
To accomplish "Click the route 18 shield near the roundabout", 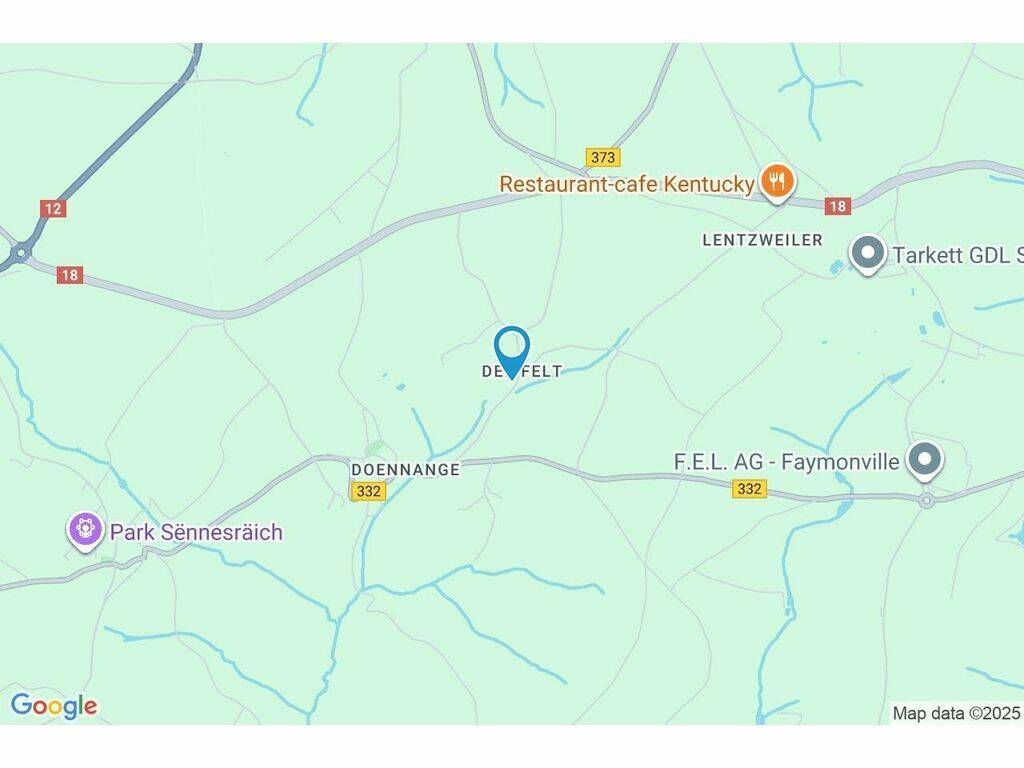I will coord(70,275).
